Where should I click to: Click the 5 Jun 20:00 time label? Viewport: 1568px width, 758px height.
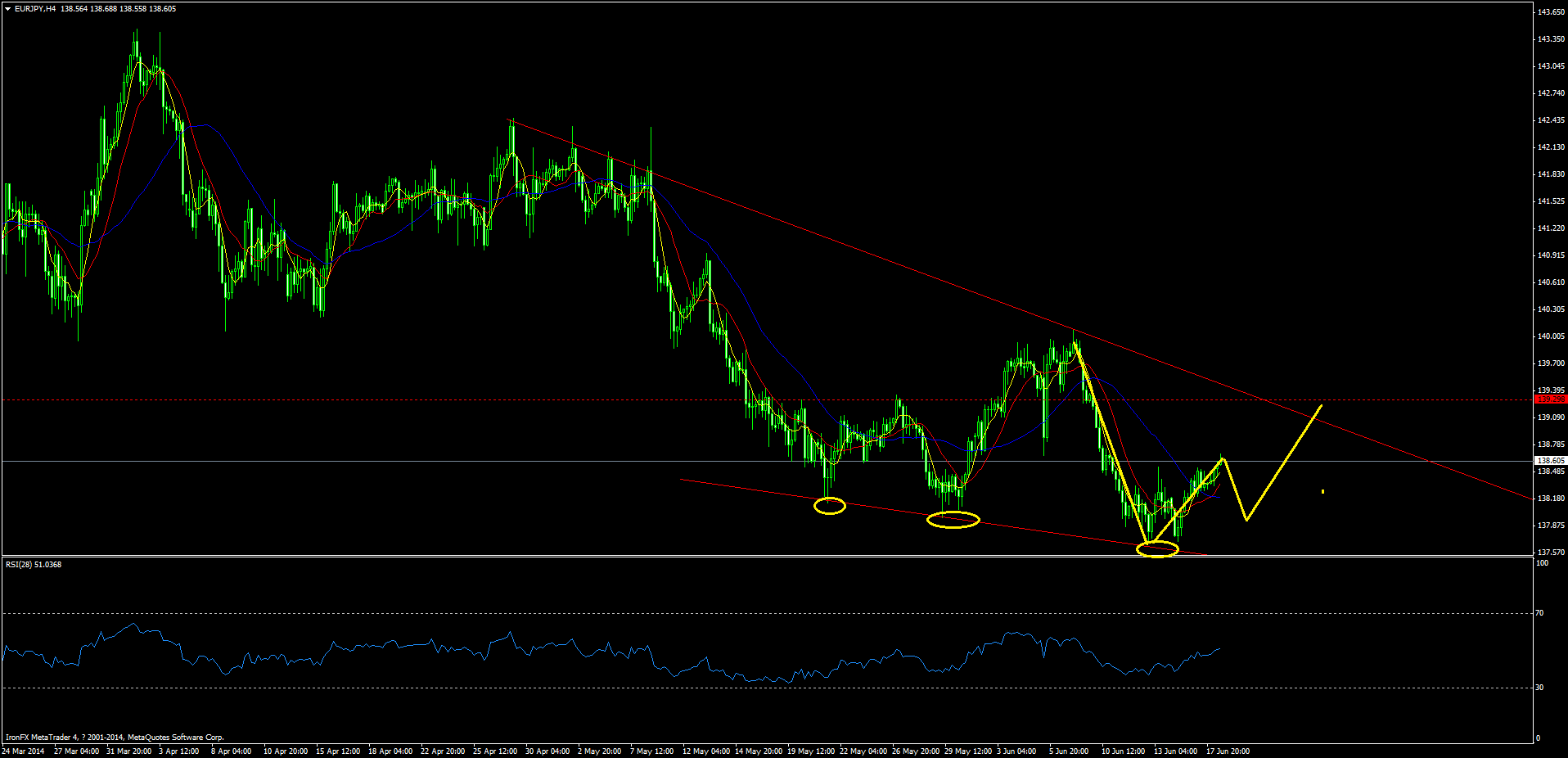point(1069,751)
